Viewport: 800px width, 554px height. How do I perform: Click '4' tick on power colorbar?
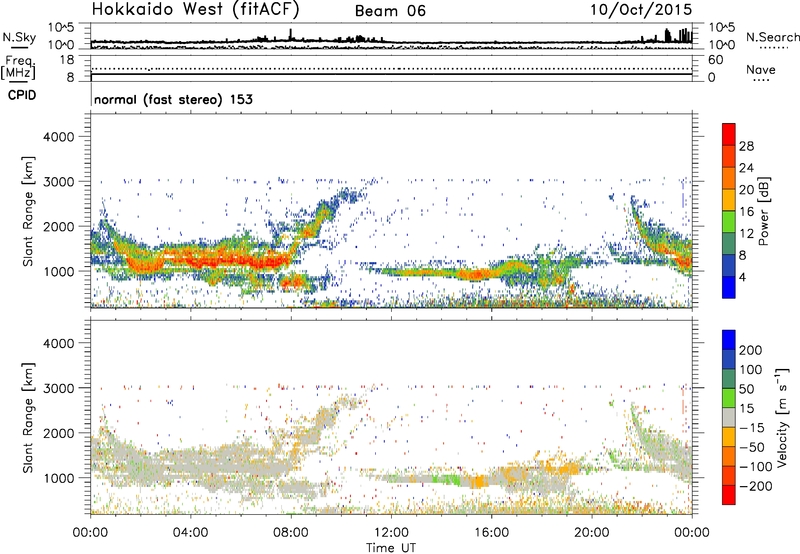pos(743,277)
